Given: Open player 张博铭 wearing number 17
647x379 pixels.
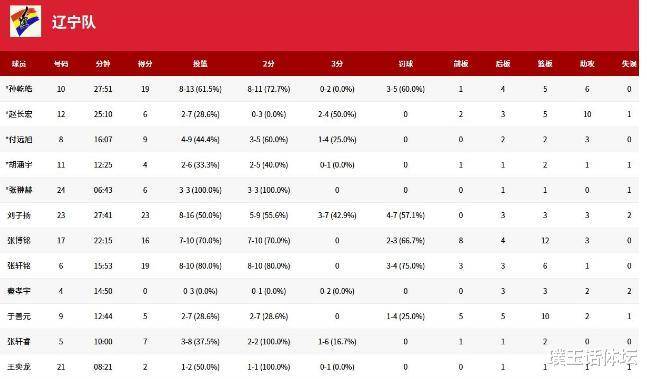Looking at the screenshot, I should [19, 240].
